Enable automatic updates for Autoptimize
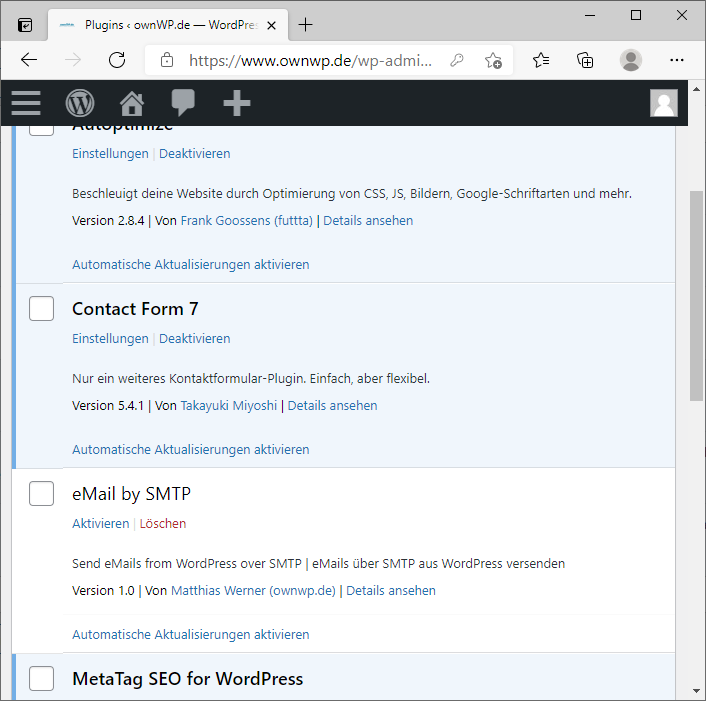The image size is (706, 701). (x=190, y=264)
